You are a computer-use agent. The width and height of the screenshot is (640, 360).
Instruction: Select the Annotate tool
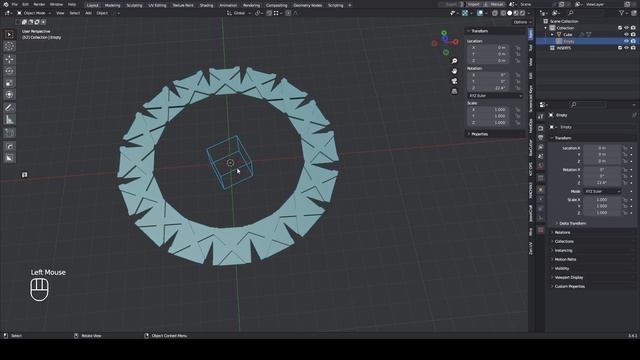coord(9,108)
